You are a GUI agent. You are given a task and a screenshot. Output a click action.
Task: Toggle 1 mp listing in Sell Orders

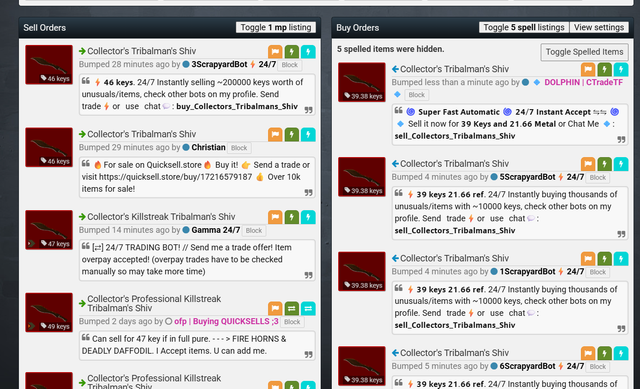point(276,27)
